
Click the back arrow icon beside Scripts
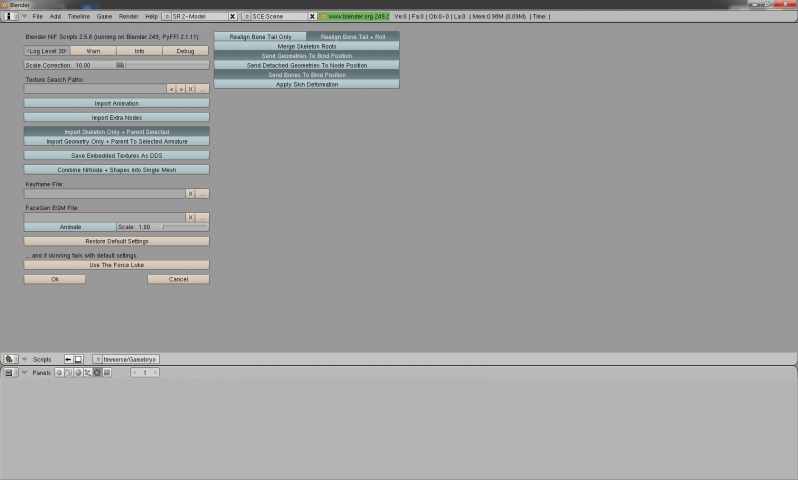pyautogui.click(x=68, y=359)
